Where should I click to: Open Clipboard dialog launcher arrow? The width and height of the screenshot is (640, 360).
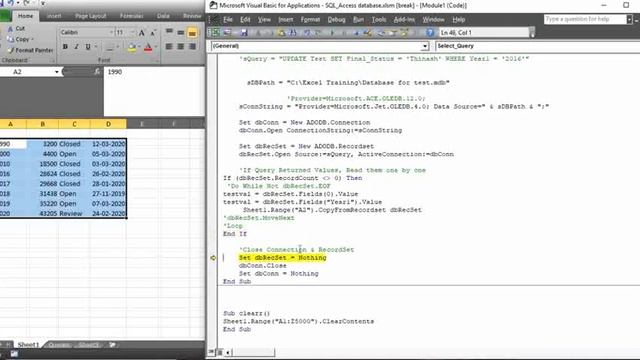[x=53, y=61]
